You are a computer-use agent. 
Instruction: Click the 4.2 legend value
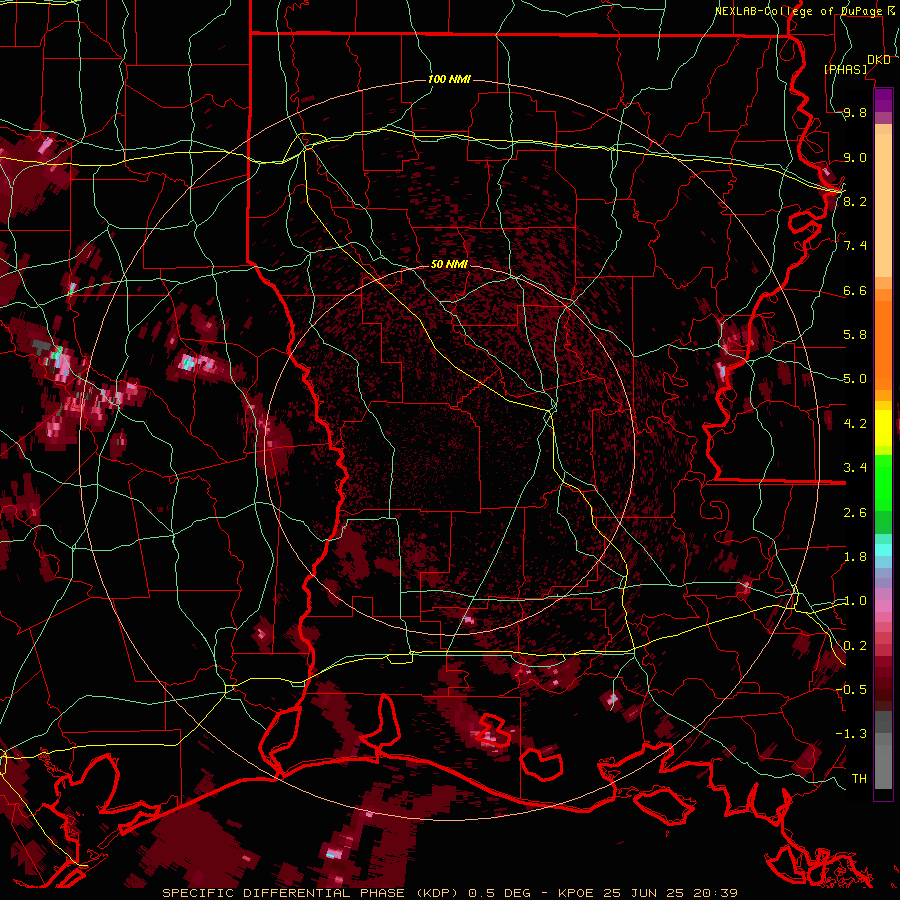pos(855,424)
